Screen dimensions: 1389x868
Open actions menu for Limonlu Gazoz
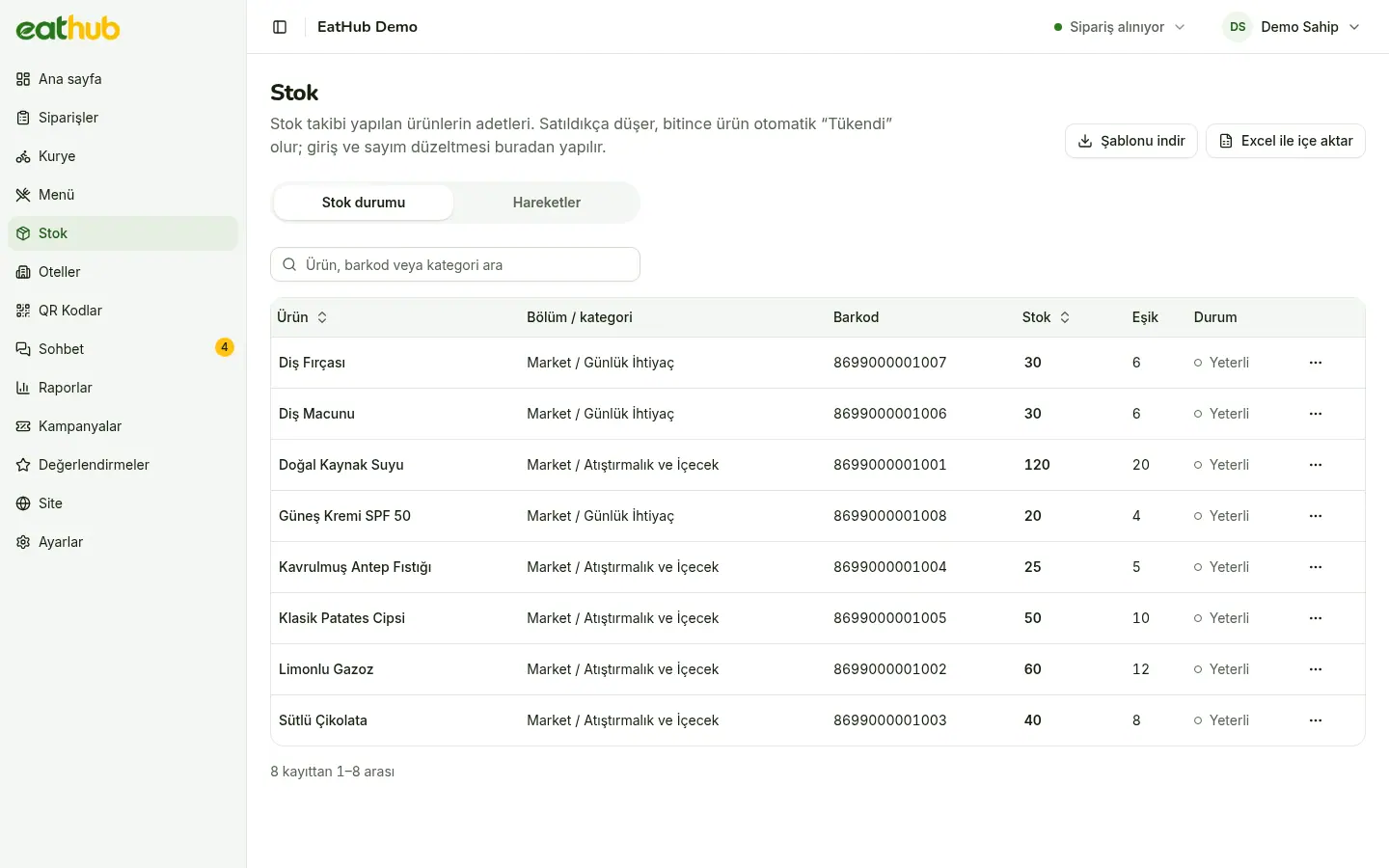[1316, 669]
